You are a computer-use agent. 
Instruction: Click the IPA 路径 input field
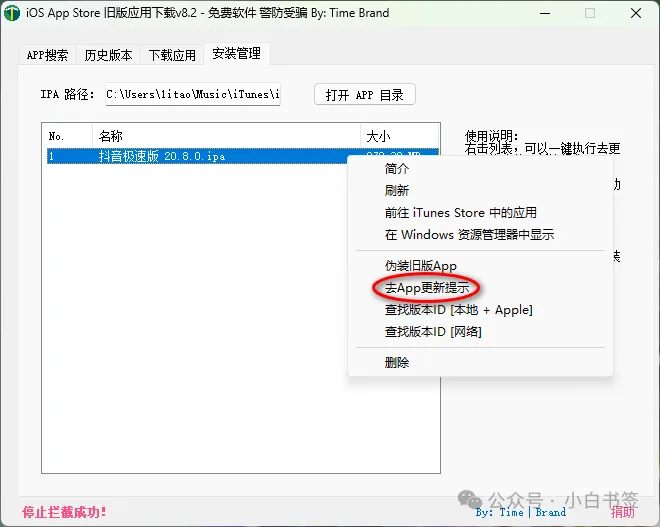click(x=193, y=94)
